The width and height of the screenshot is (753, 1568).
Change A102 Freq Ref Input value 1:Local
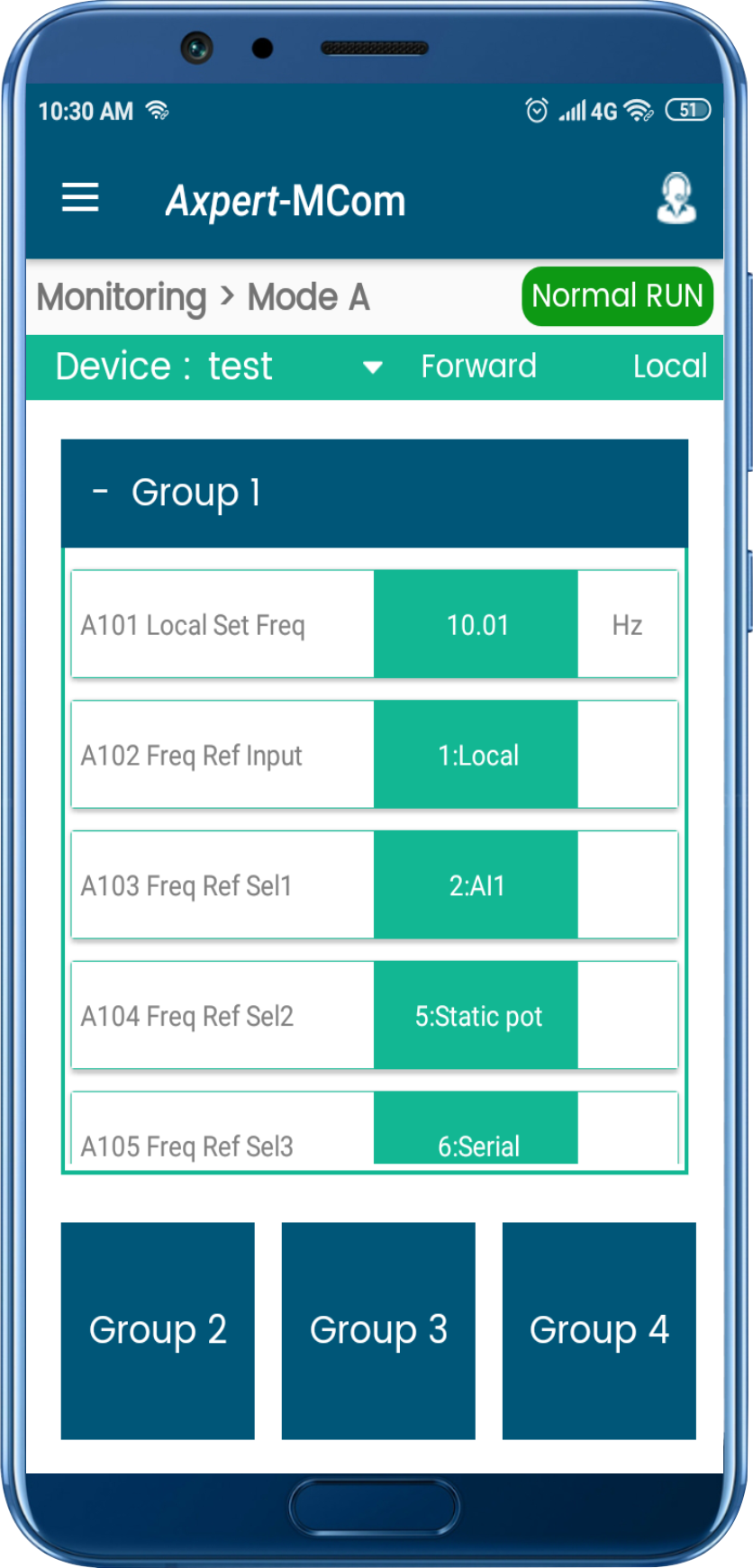coord(476,755)
